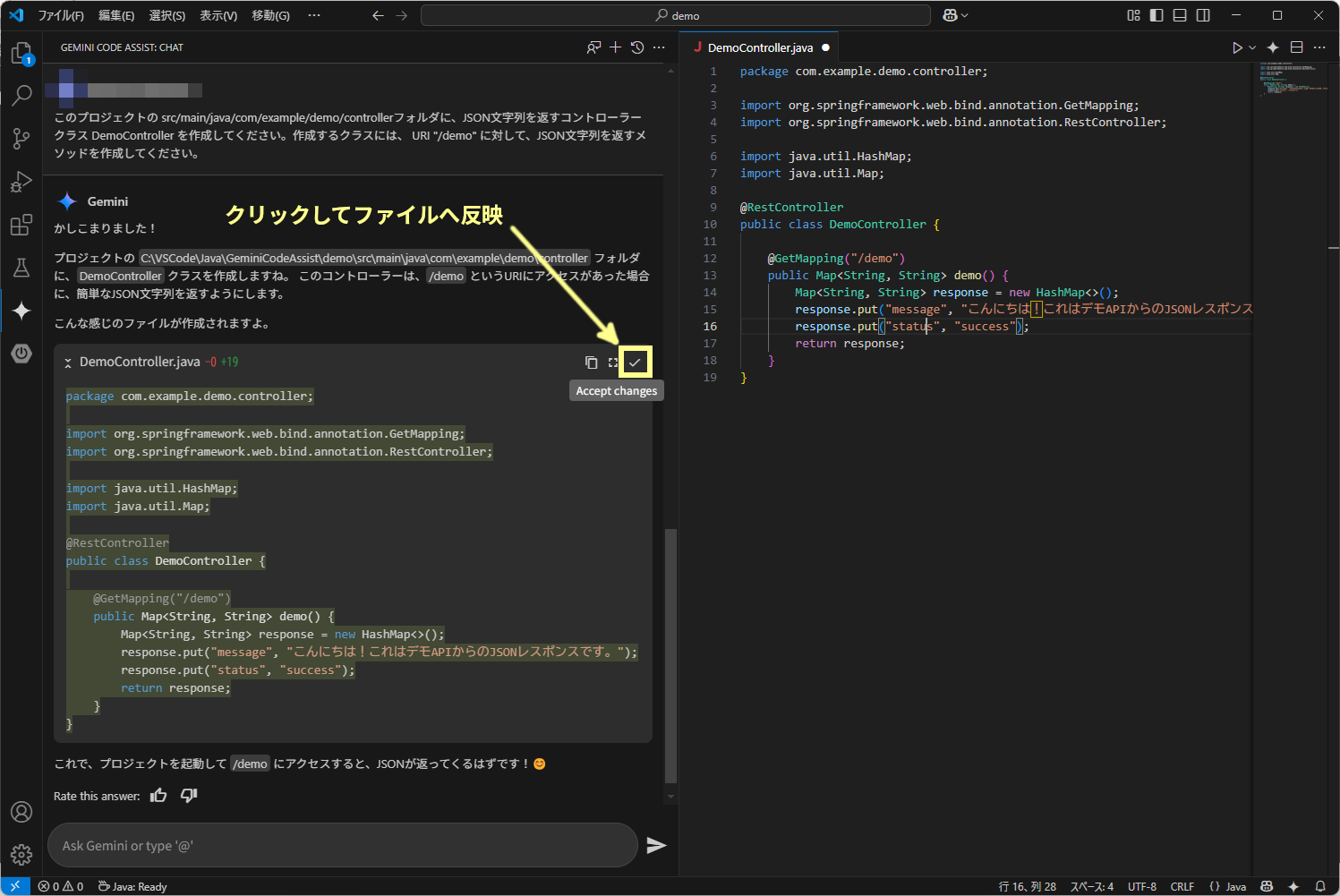This screenshot has width=1340, height=896.
Task: Open the Extensions view
Action: pos(21,225)
